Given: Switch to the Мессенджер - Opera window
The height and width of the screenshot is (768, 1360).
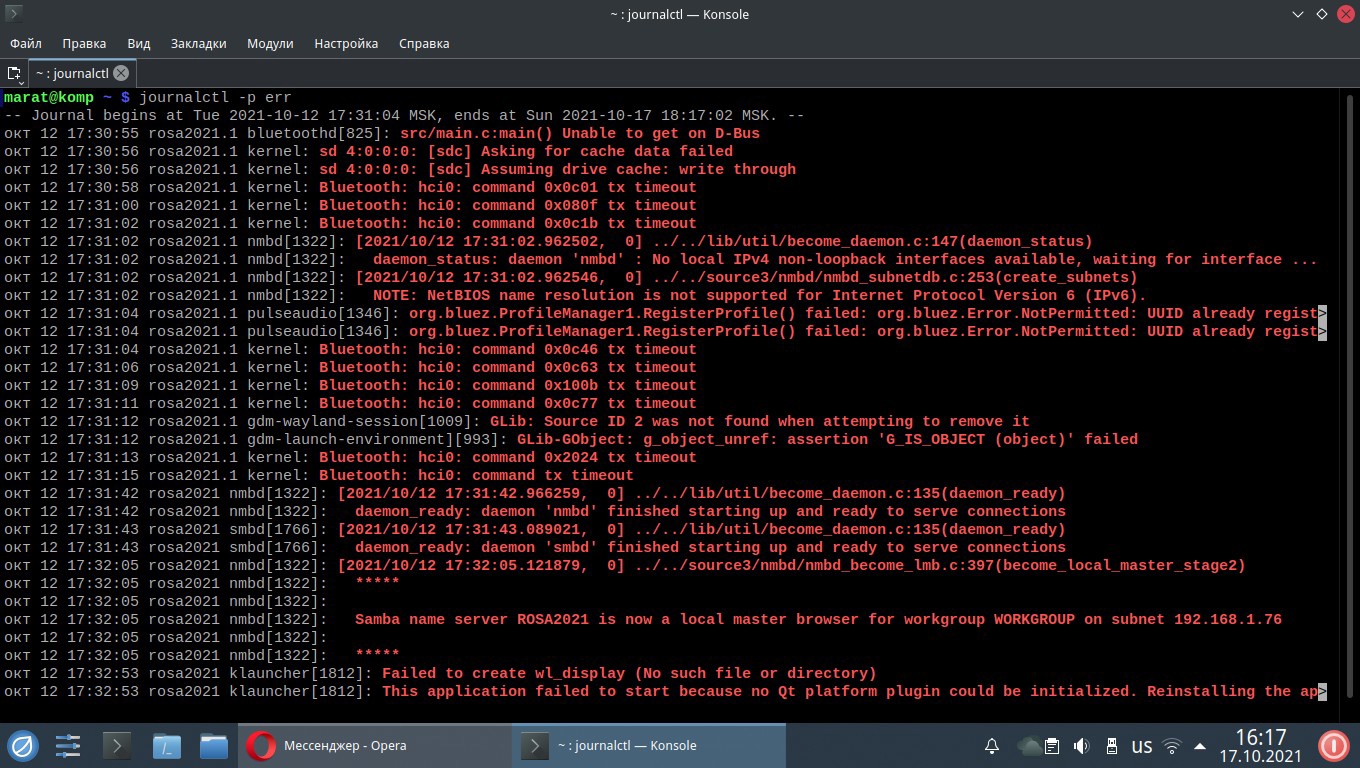Looking at the screenshot, I should click(375, 746).
